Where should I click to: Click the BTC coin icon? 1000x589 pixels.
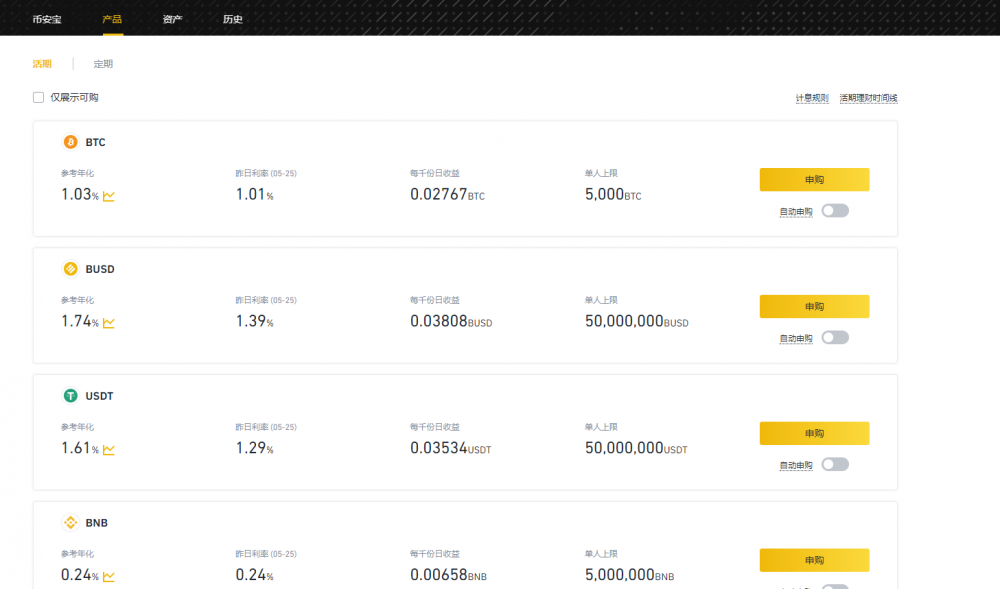70,142
